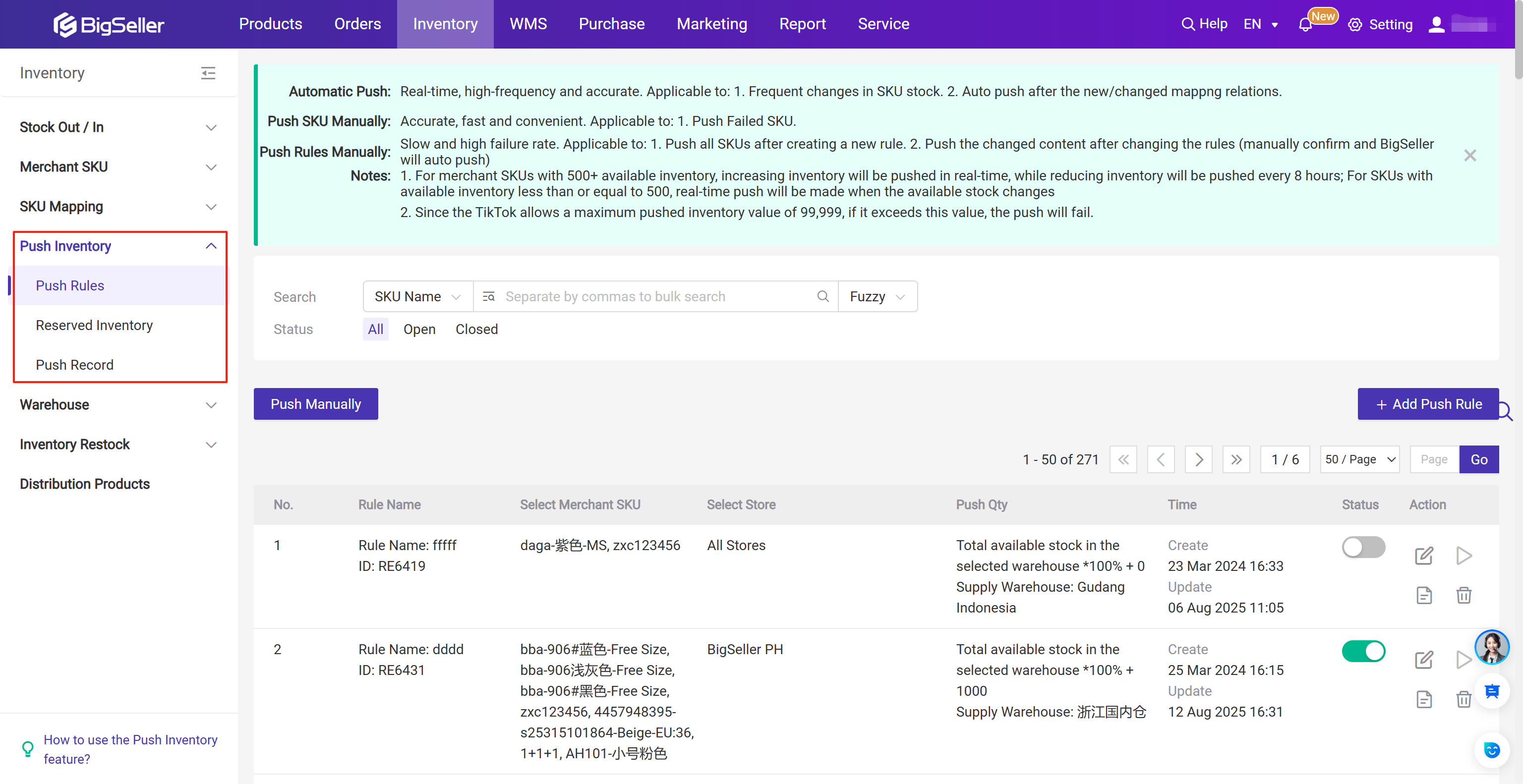Open the Push Inventory help link
The width and height of the screenshot is (1523, 784).
click(131, 748)
